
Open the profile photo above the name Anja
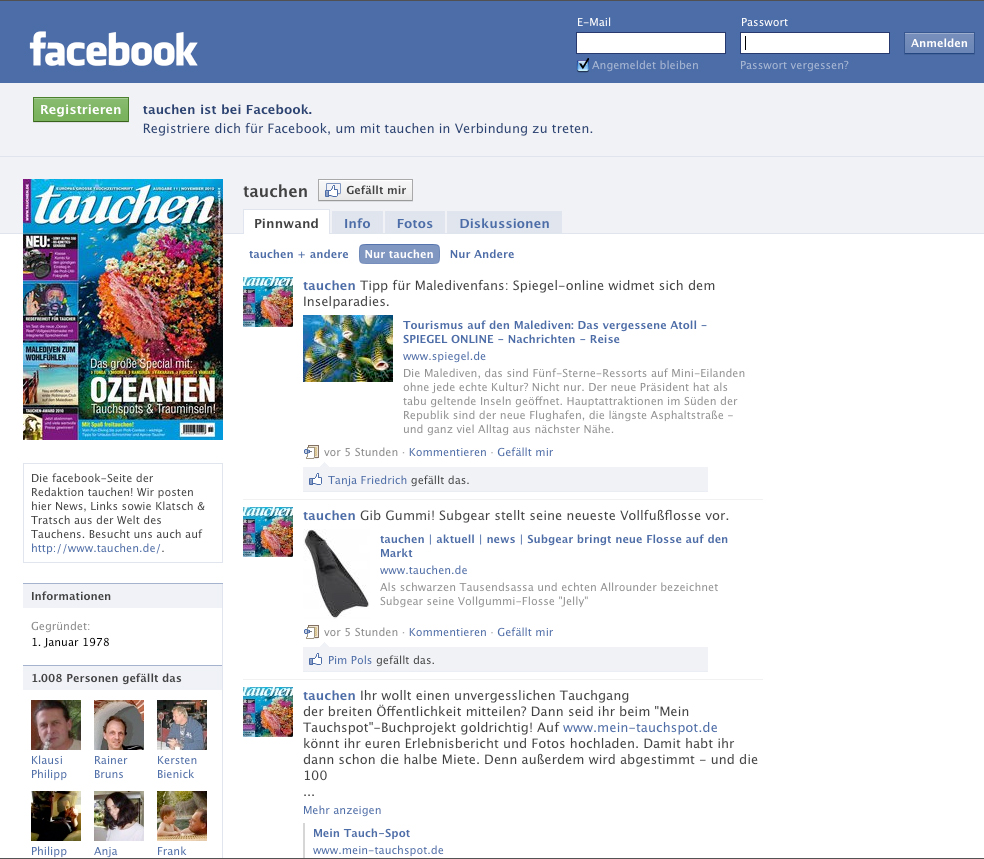click(119, 816)
